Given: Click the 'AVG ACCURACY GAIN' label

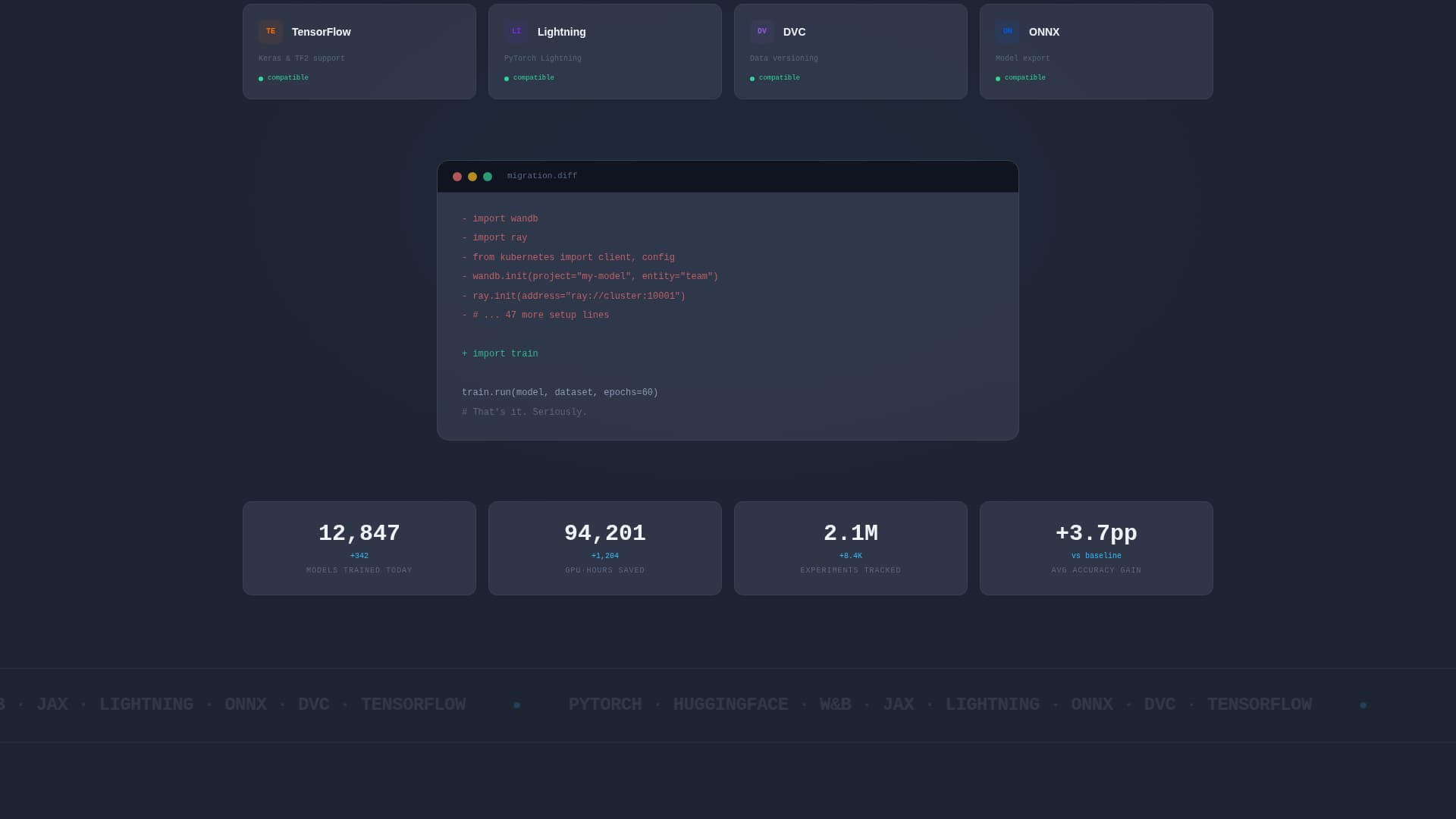Looking at the screenshot, I should [x=1097, y=570].
